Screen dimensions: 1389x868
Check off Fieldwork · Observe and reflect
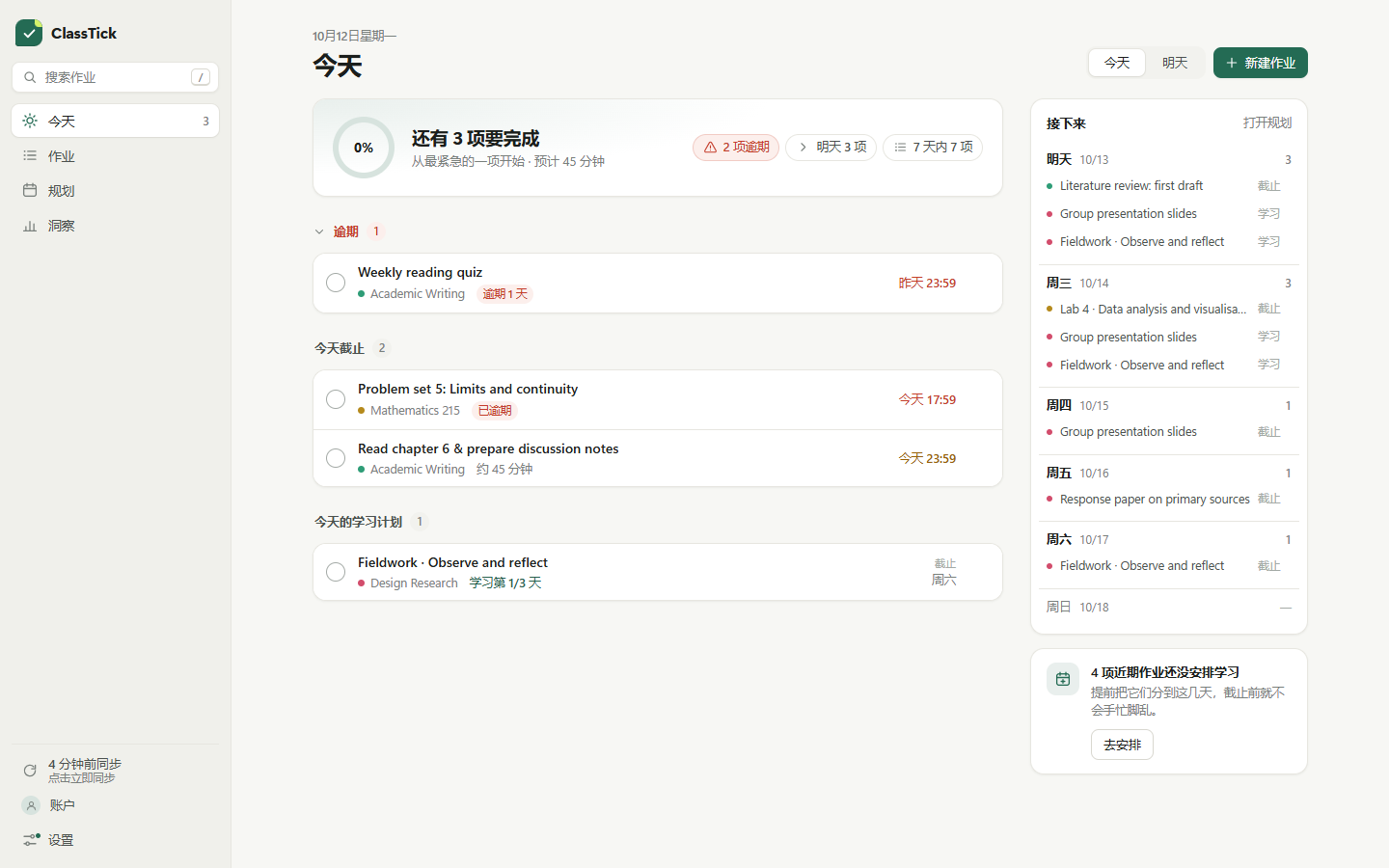pyautogui.click(x=336, y=572)
